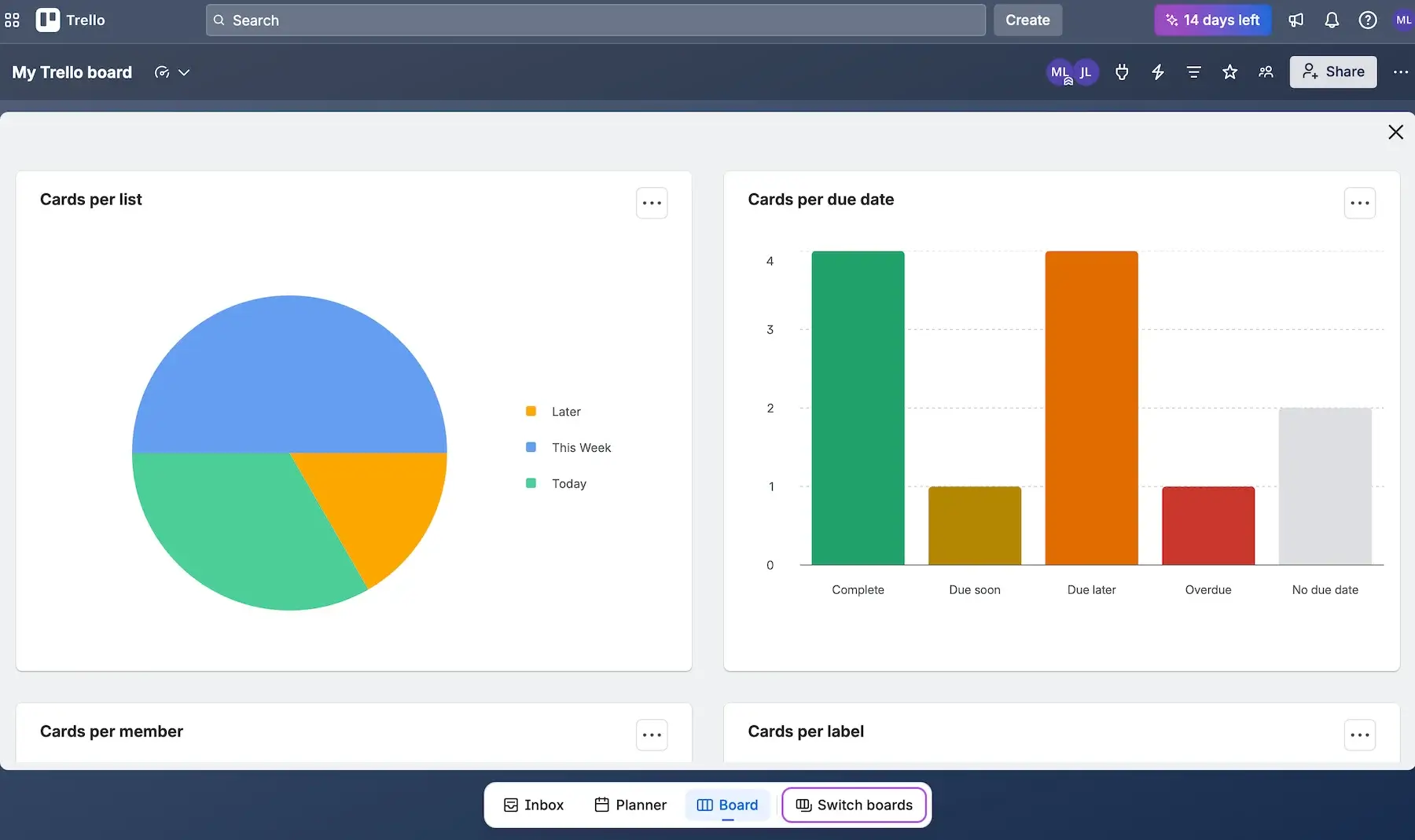Click the Today legend label
Image resolution: width=1415 pixels, height=840 pixels.
click(569, 484)
